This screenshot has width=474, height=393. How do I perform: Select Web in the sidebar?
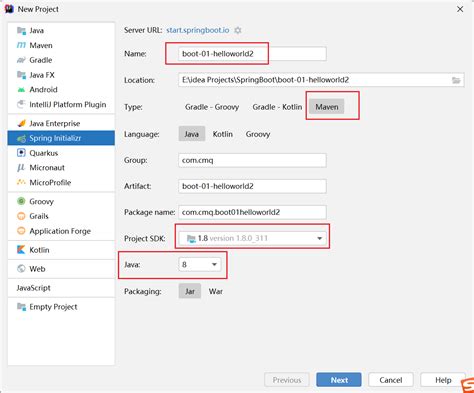coord(61,269)
